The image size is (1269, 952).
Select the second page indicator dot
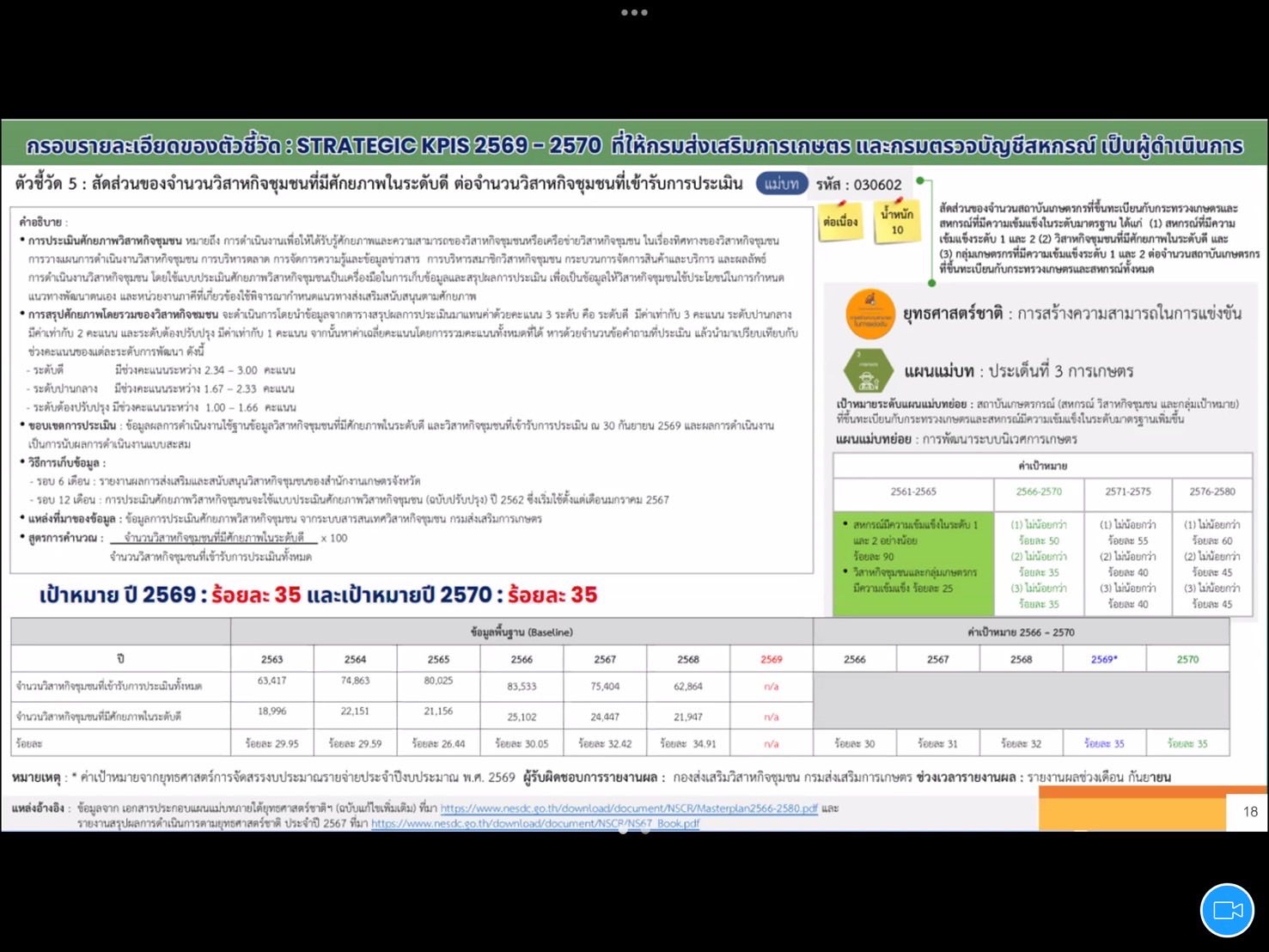click(x=645, y=830)
